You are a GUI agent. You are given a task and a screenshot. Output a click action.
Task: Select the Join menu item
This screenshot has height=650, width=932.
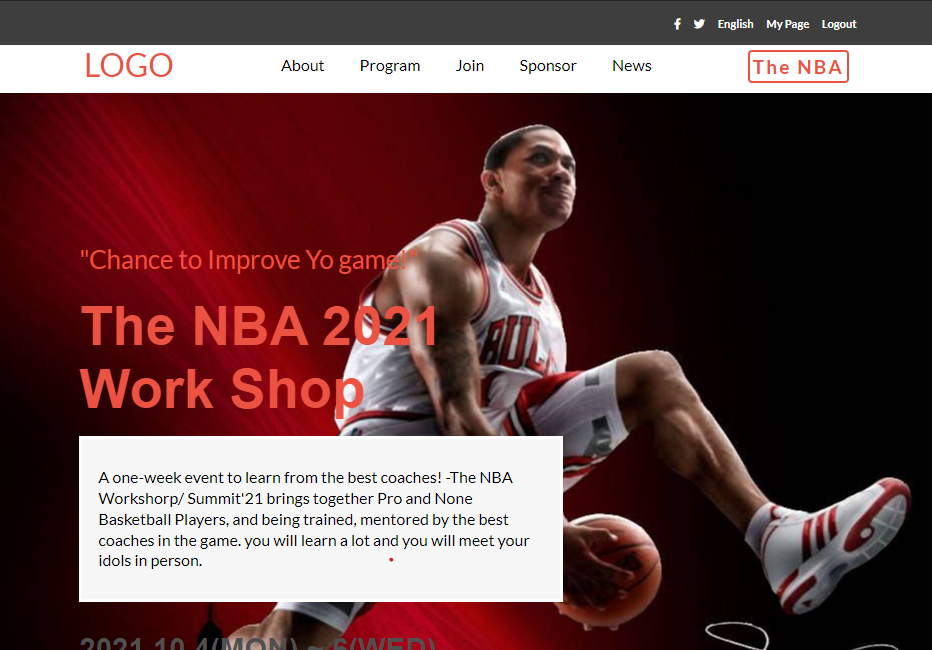470,65
